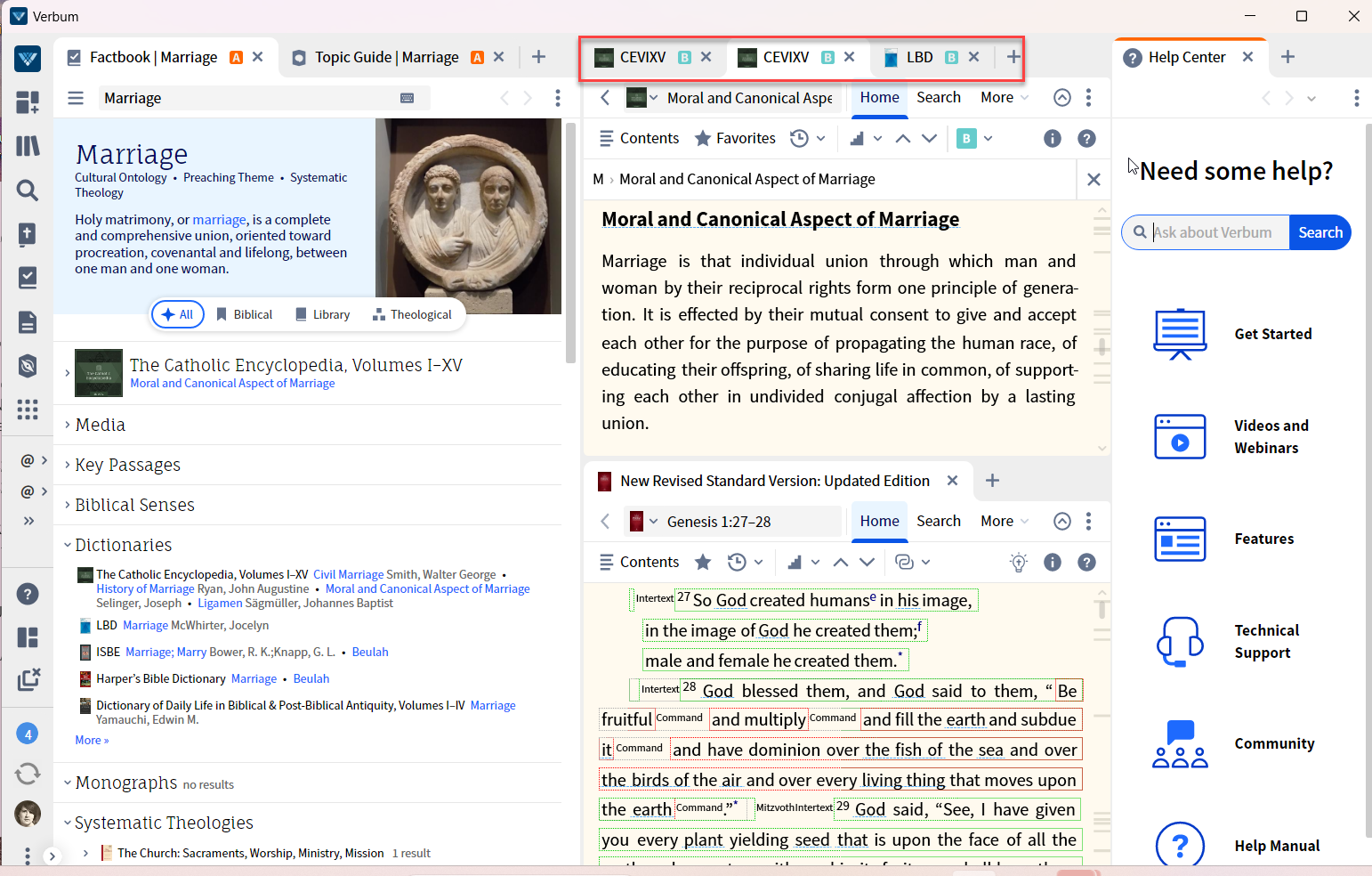Click the favorite star in NRSV toolbar
Screen dimensions: 1372x876
coord(703,562)
